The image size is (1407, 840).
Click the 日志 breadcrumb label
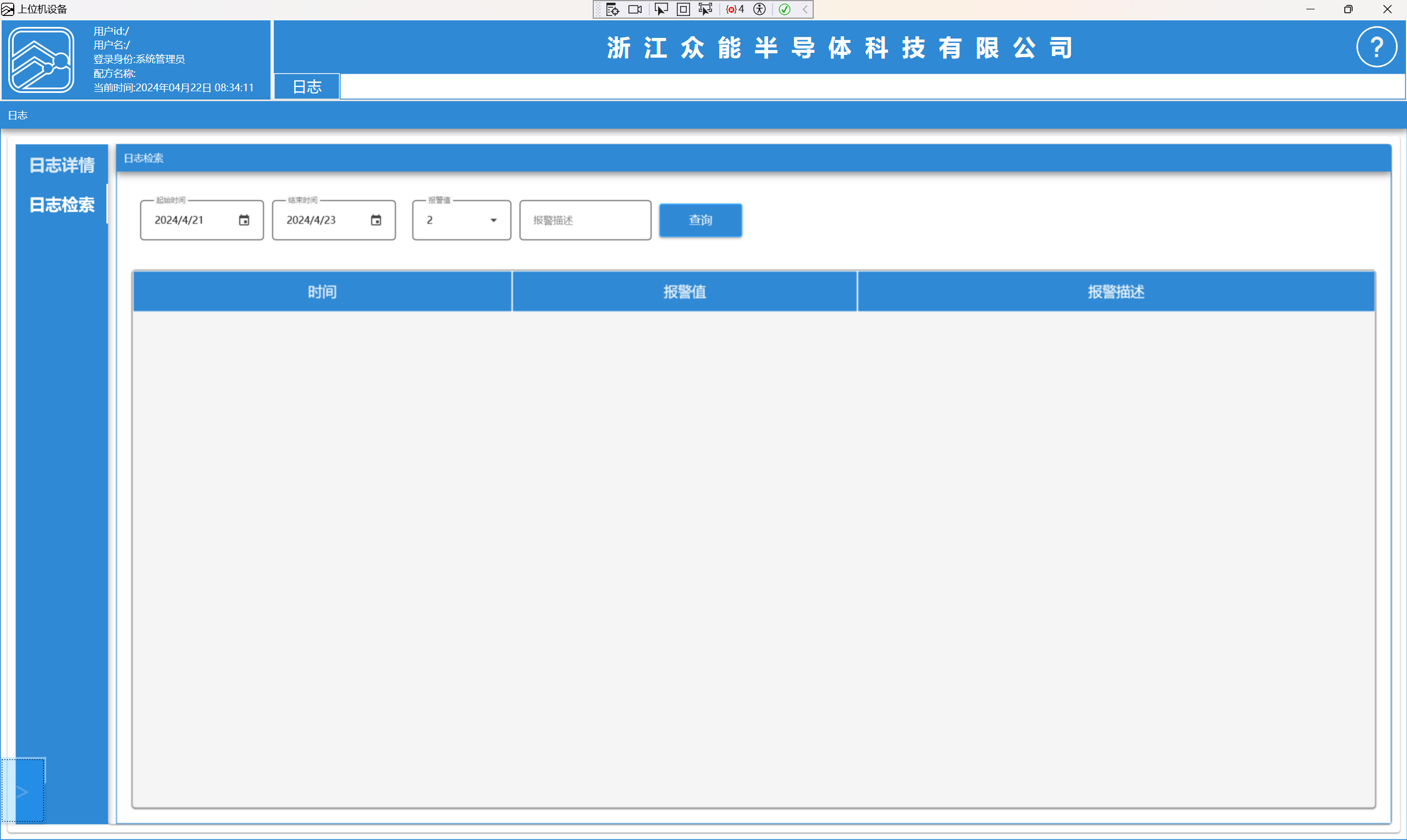(x=18, y=115)
